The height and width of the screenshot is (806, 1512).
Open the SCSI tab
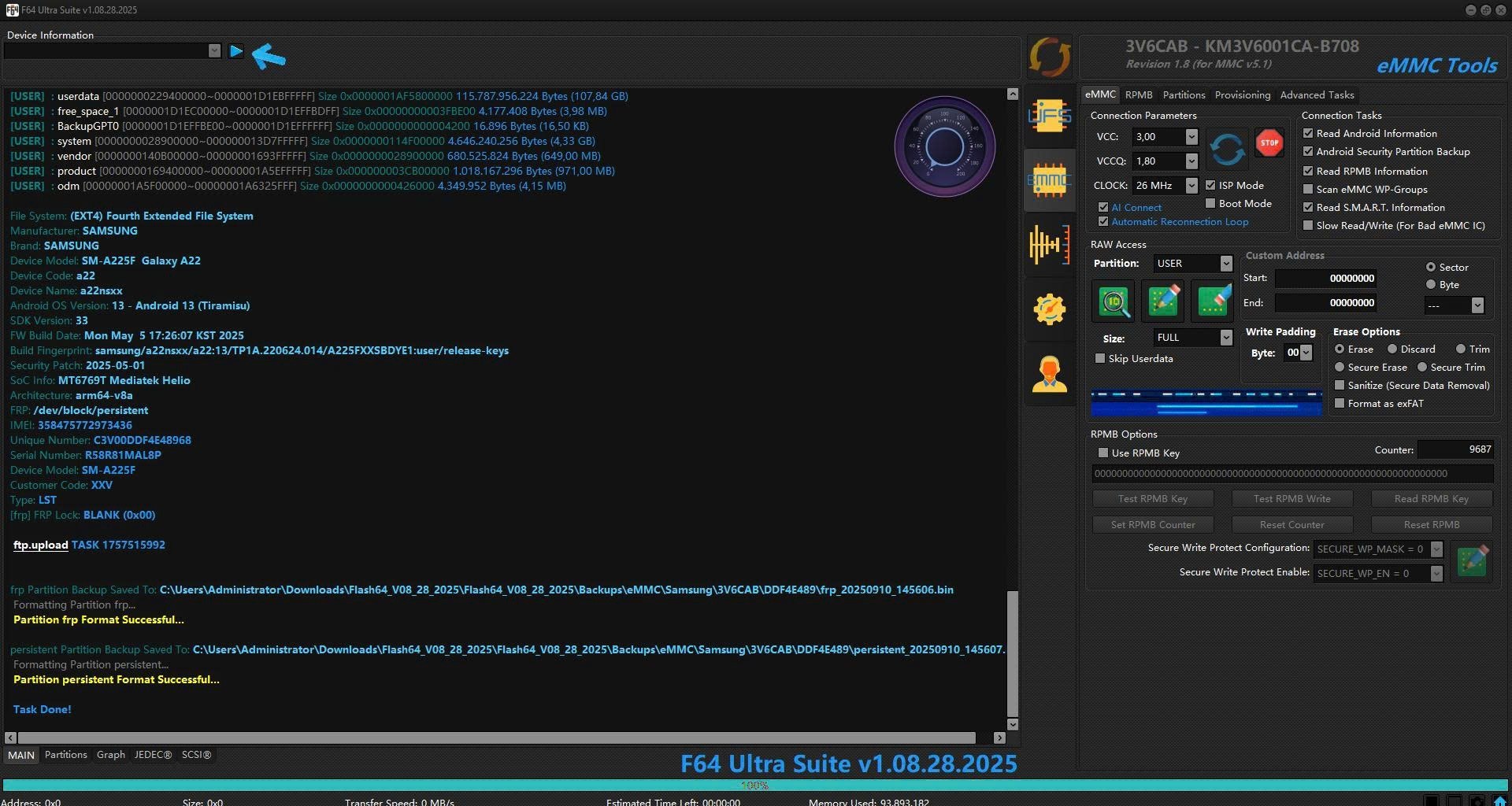196,755
